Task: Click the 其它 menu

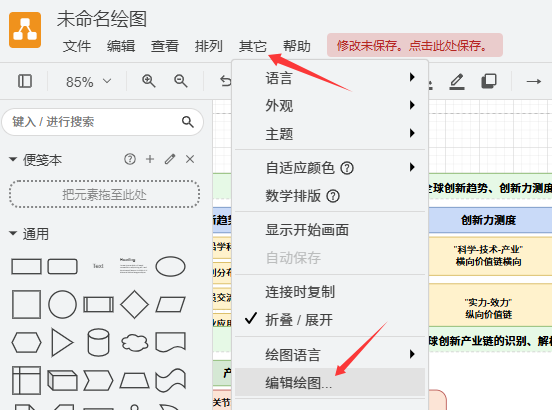Action: coord(253,46)
